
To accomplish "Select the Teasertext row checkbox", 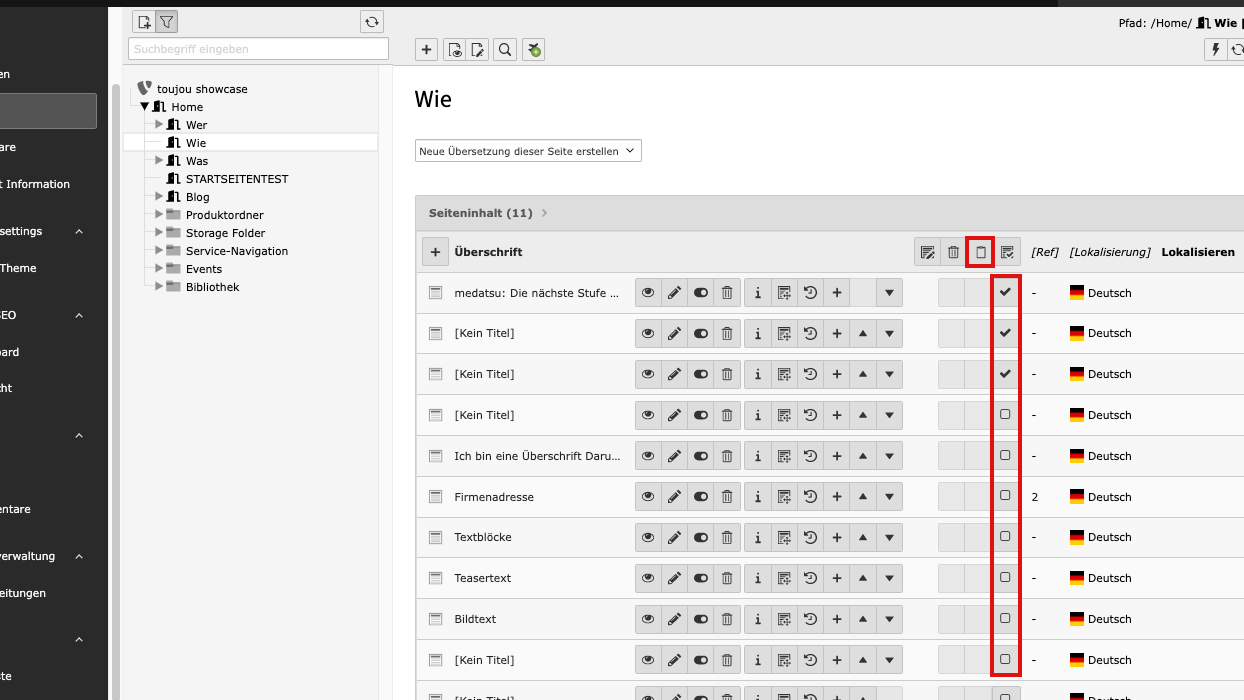I will (x=1005, y=577).
